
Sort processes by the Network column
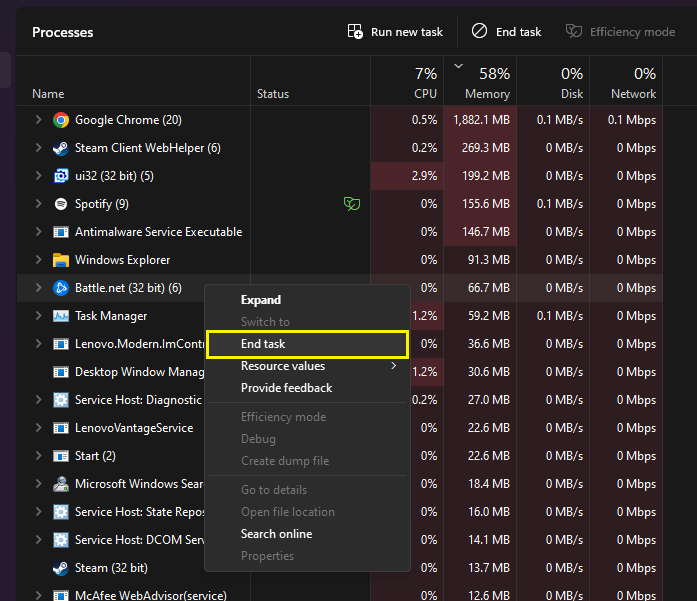tap(626, 81)
